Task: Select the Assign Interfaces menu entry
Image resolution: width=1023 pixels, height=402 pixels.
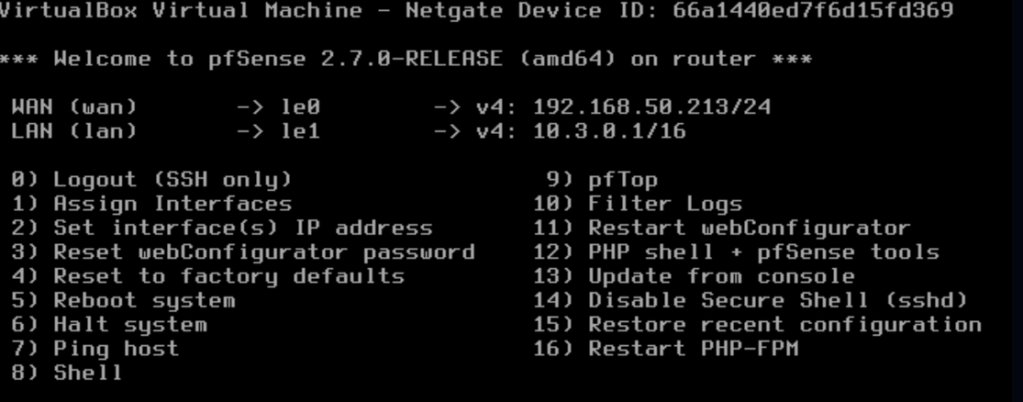Action: tap(152, 204)
